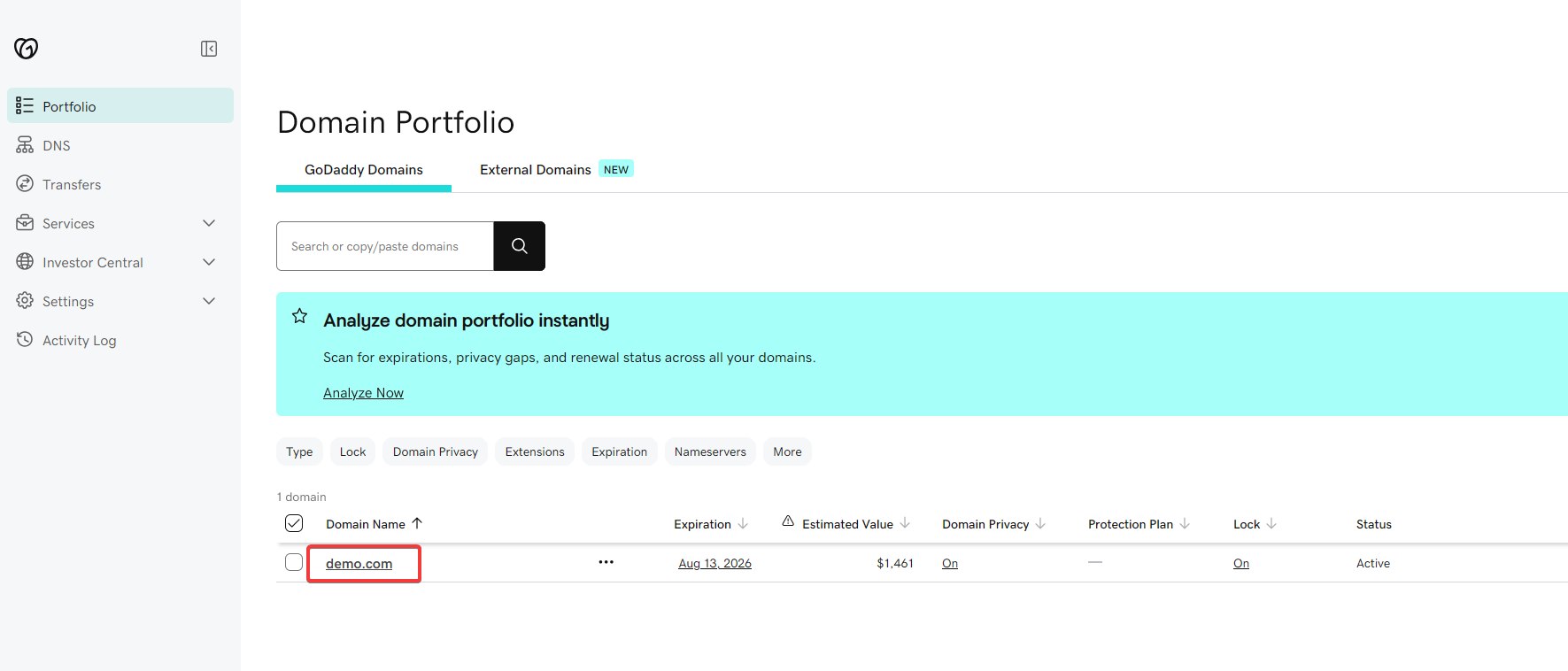Screen dimensions: 1568x671
Task: Sort by Domain Name using up arrow
Action: coord(417,523)
